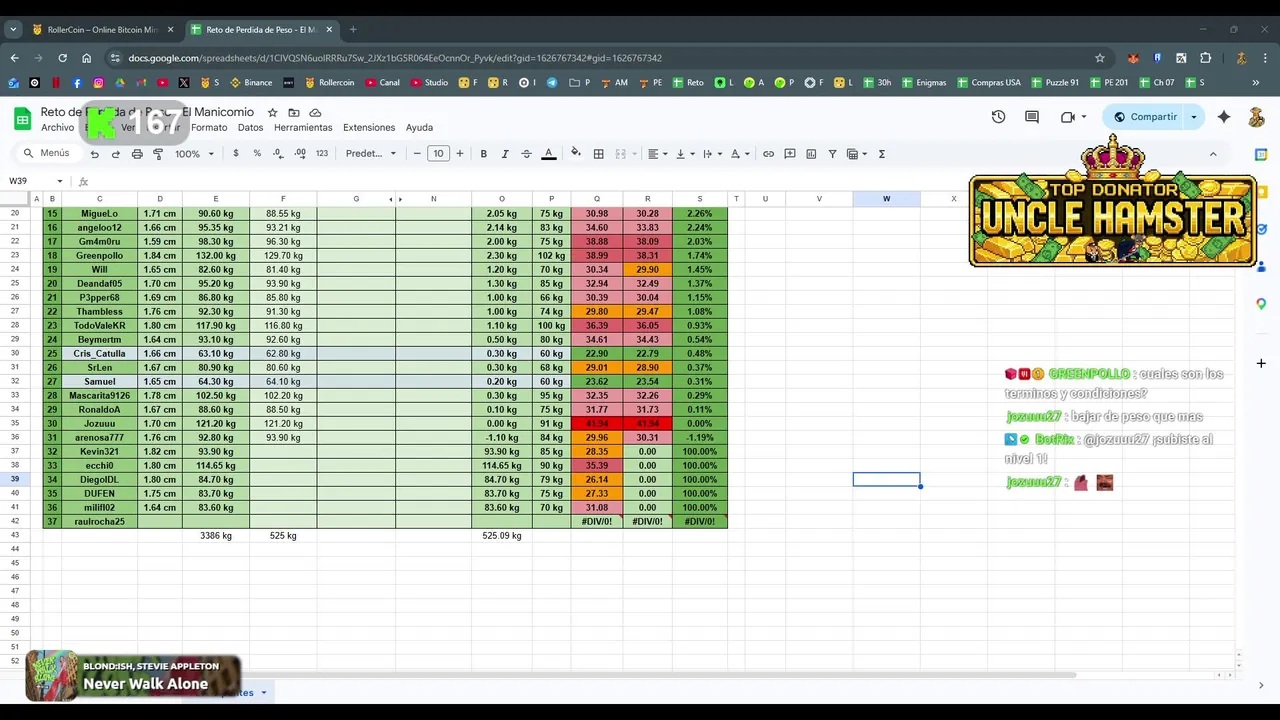
Task: Open the Archivo menu
Action: coord(57,128)
